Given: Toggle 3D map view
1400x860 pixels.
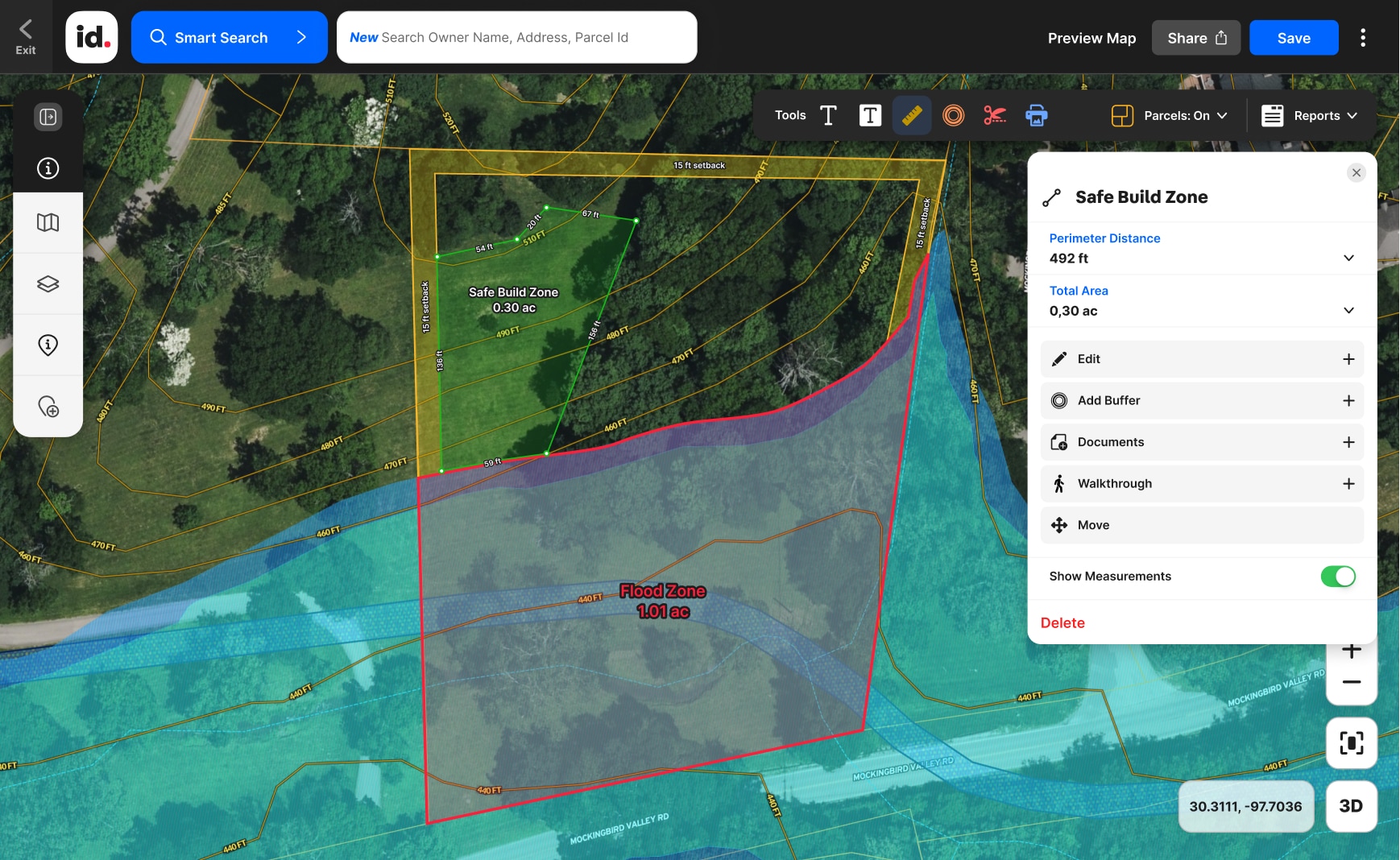Looking at the screenshot, I should tap(1351, 806).
